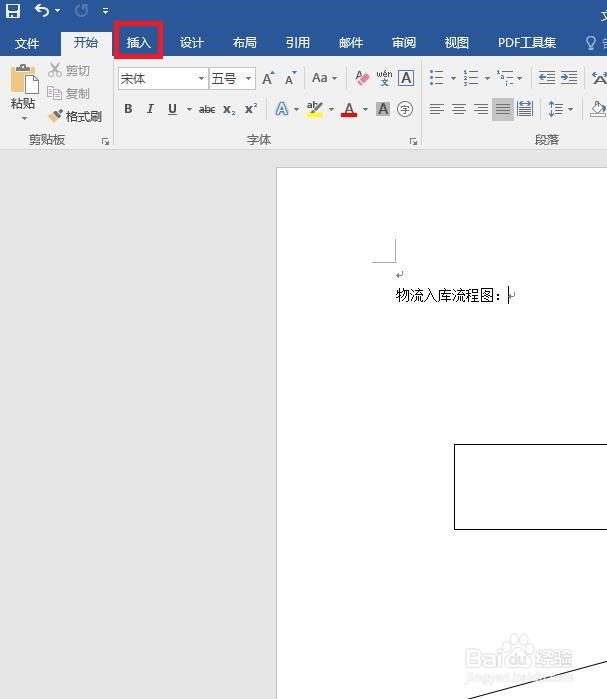Toggle the active Justify alignment icon
The image size is (607, 699).
(503, 109)
